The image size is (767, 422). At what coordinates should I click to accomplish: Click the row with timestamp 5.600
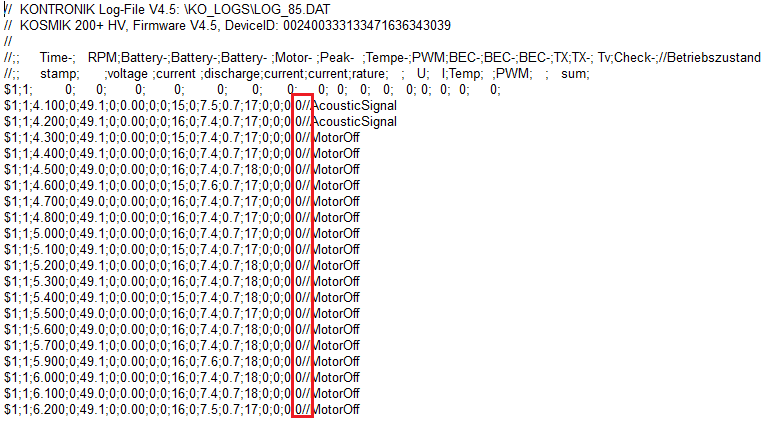tap(182, 330)
